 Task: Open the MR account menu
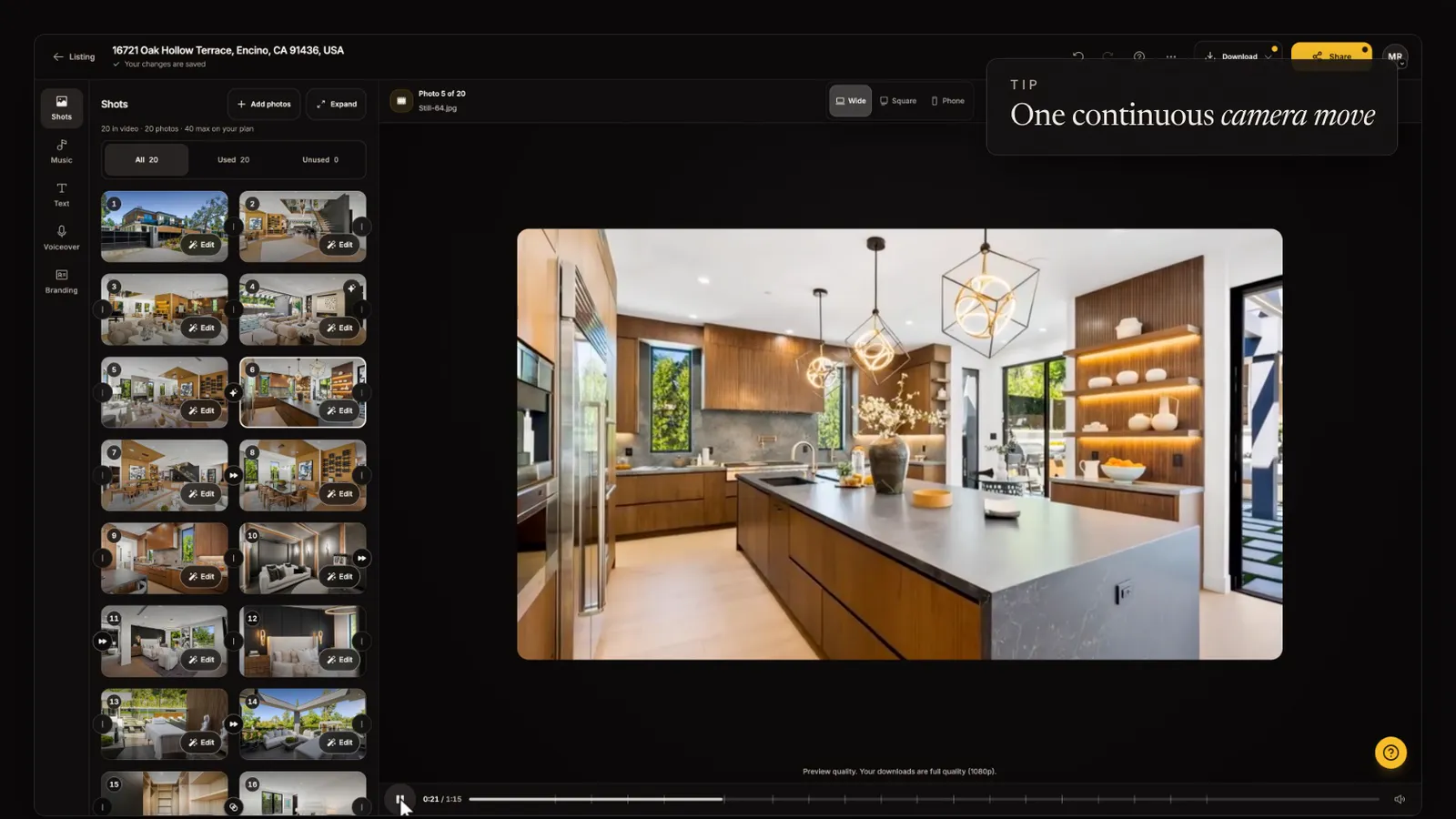[x=1395, y=56]
